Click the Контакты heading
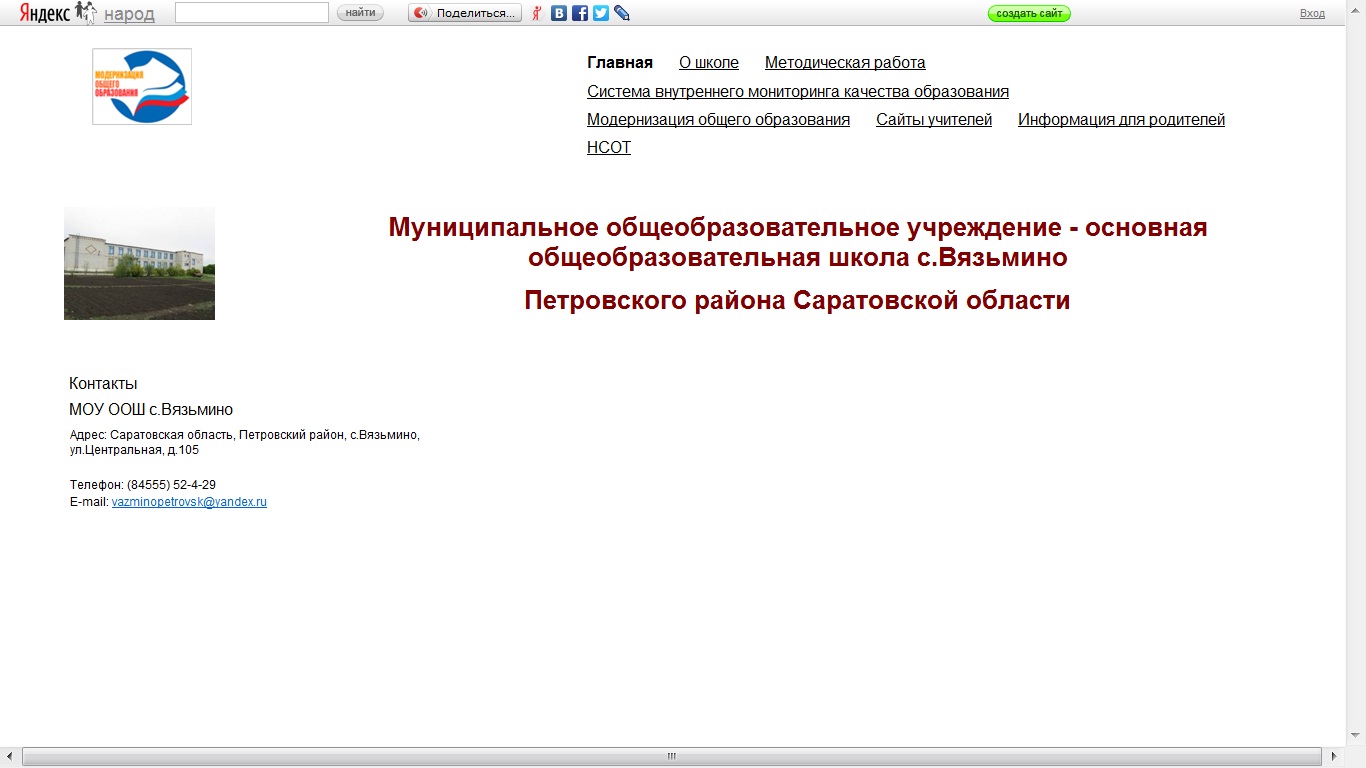This screenshot has height=768, width=1366. pyautogui.click(x=103, y=384)
